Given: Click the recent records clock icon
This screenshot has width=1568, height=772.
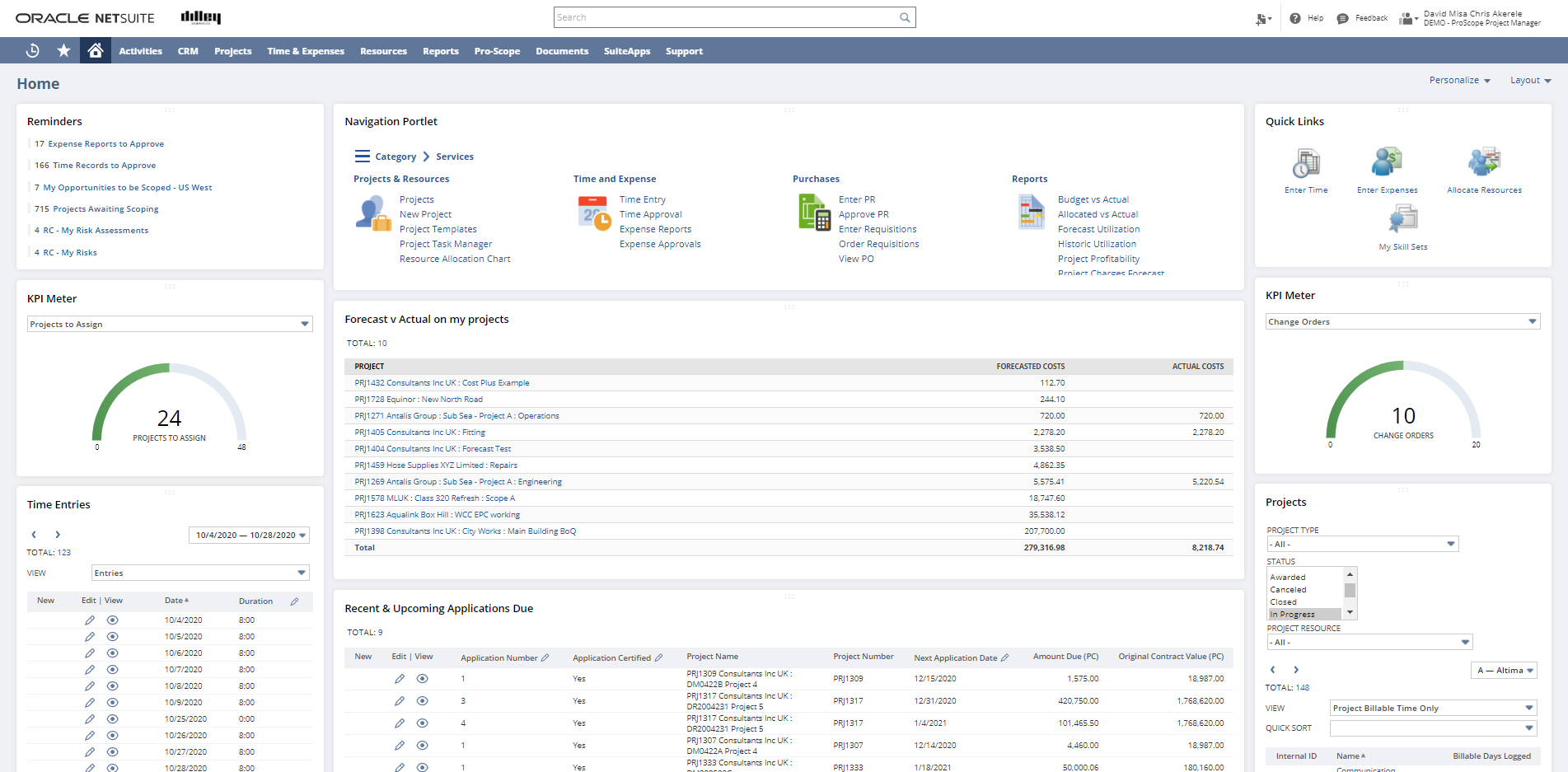Looking at the screenshot, I should (32, 50).
